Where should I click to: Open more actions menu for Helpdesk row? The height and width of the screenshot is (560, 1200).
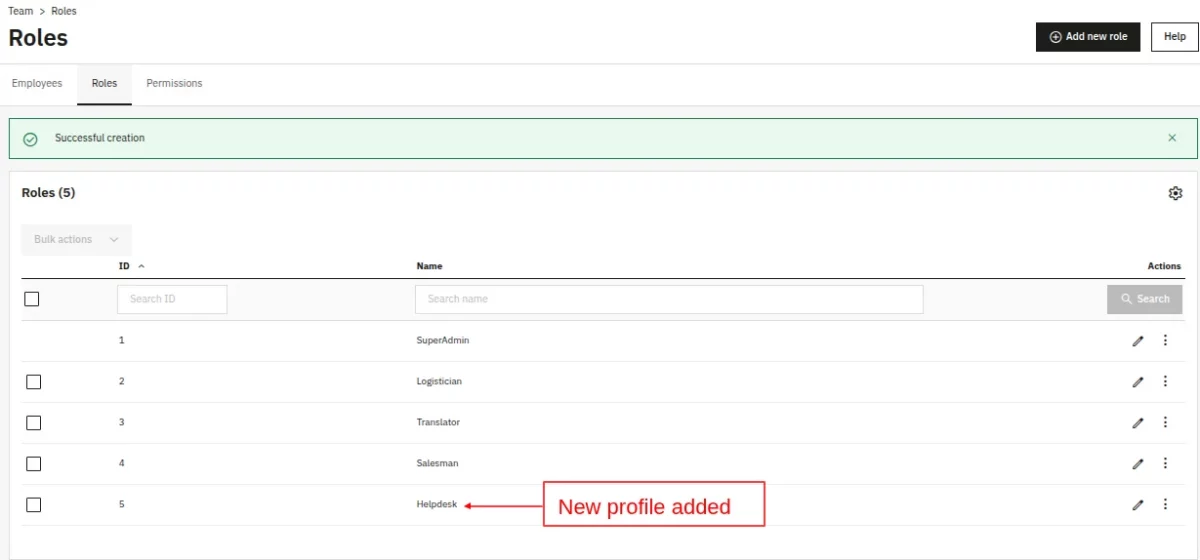[1165, 504]
